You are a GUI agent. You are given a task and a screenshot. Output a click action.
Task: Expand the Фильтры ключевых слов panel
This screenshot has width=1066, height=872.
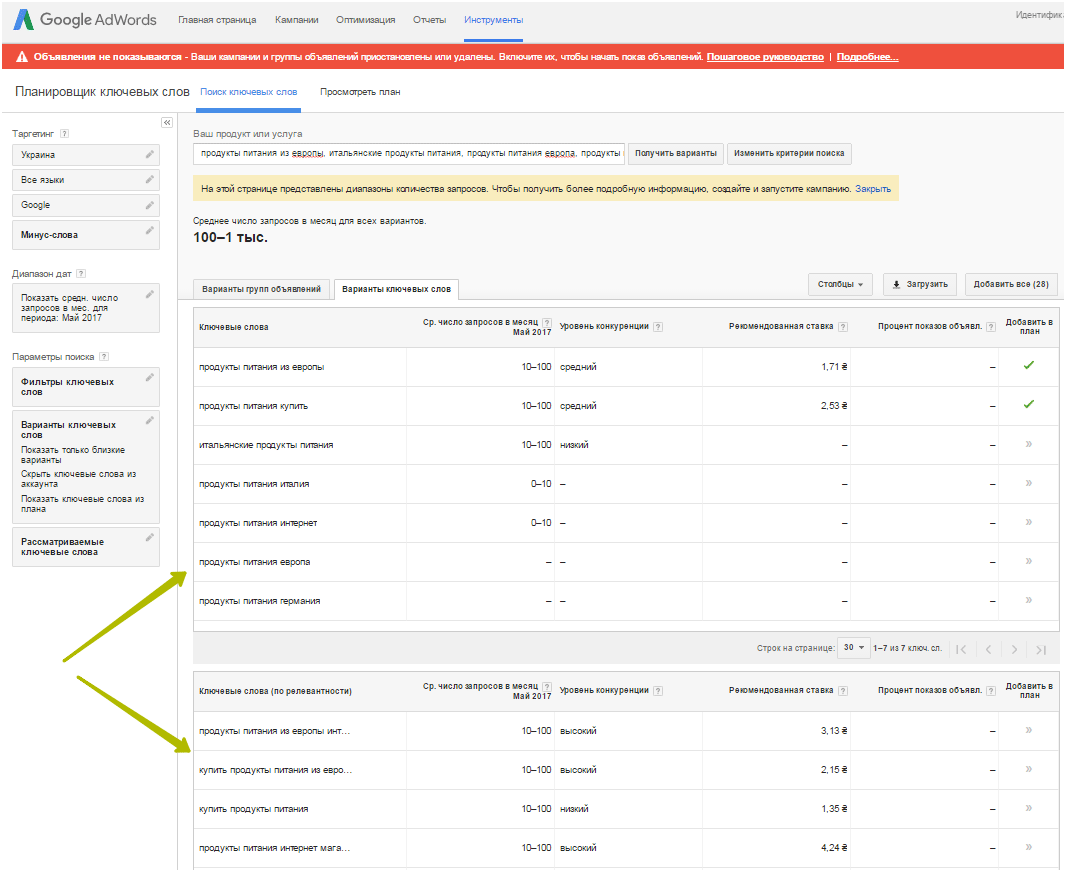tap(85, 386)
